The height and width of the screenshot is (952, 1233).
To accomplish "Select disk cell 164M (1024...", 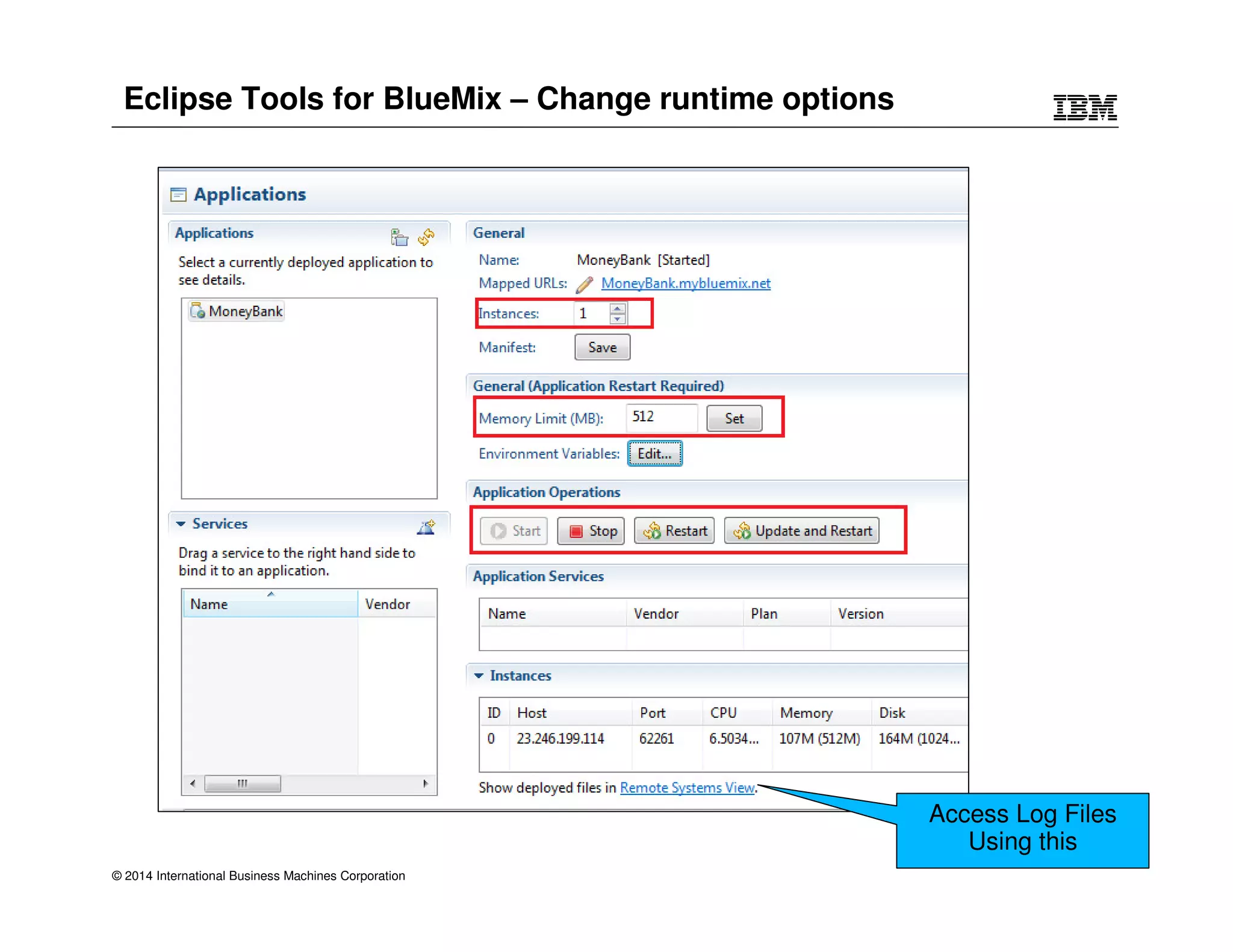I will coord(919,738).
